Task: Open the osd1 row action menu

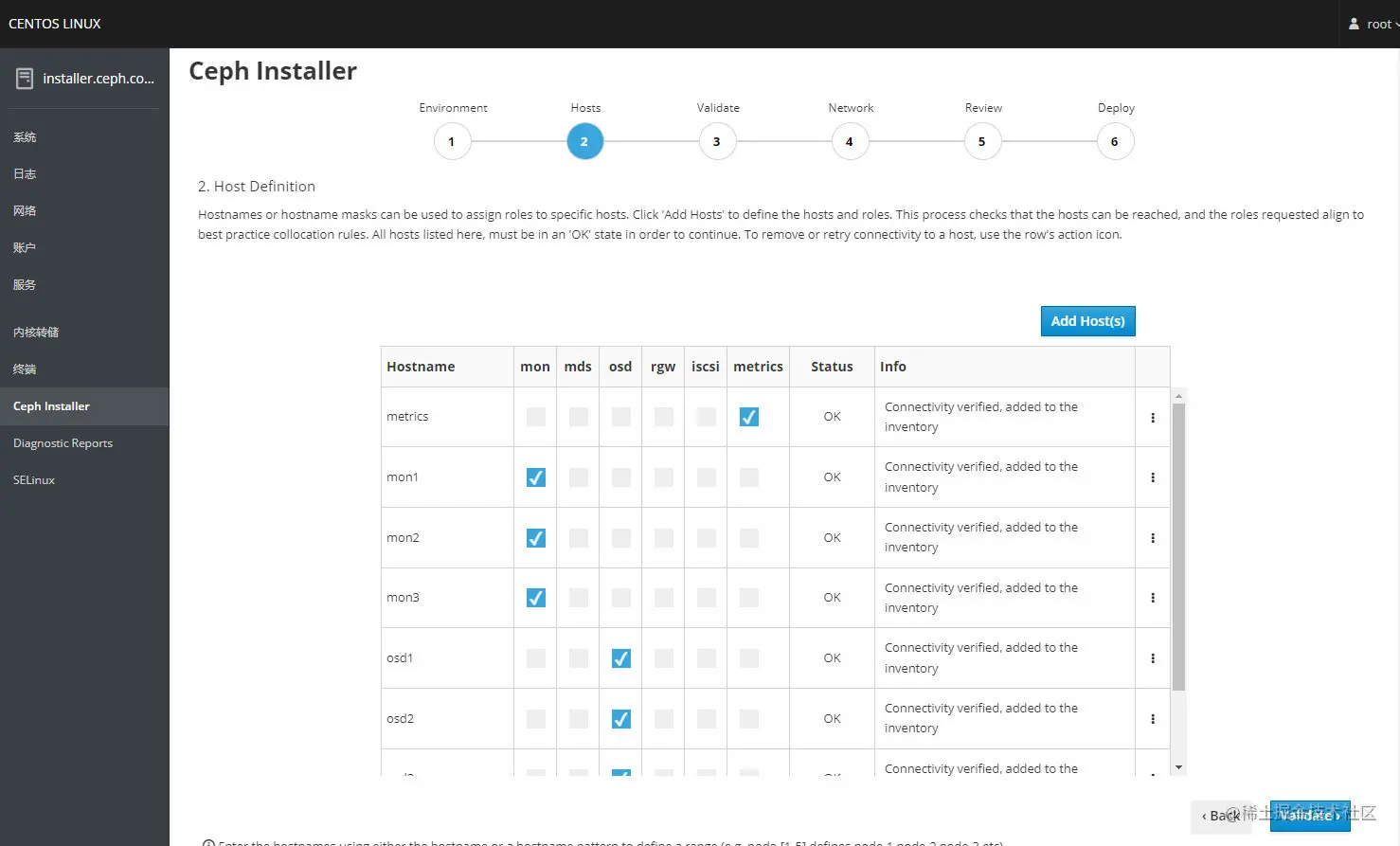Action: click(x=1152, y=658)
